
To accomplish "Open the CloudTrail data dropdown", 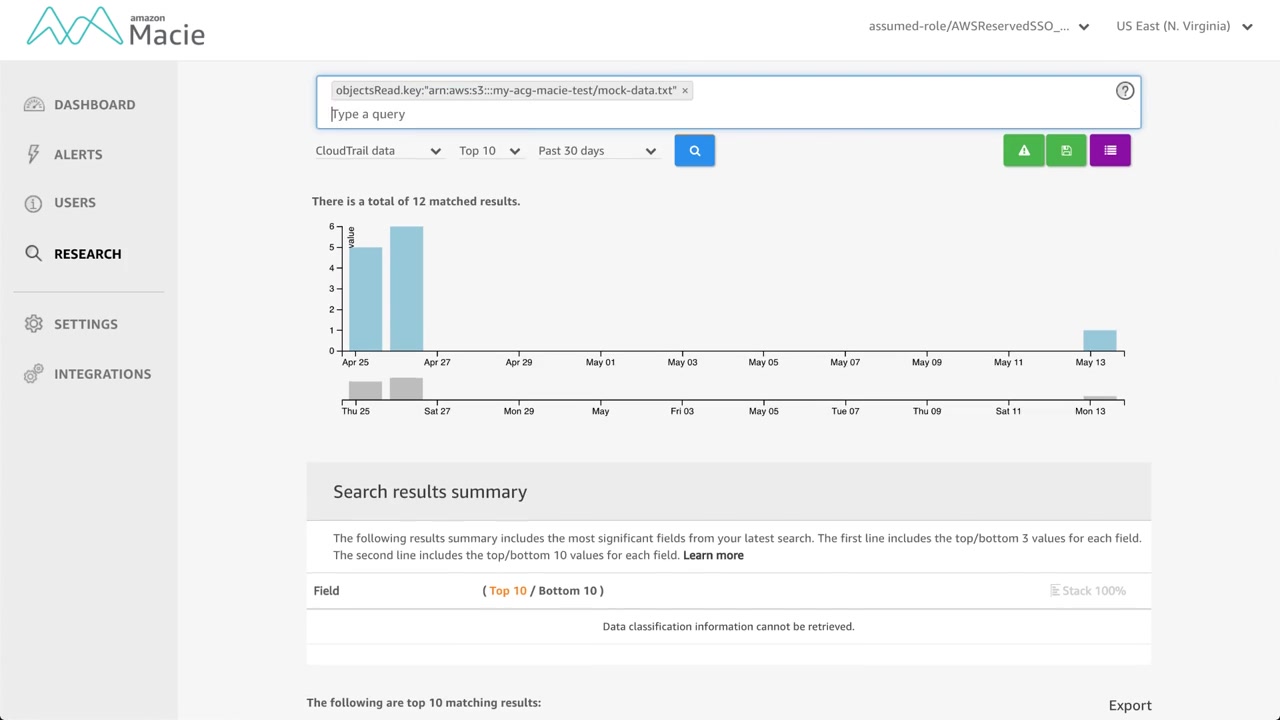I will pyautogui.click(x=378, y=151).
